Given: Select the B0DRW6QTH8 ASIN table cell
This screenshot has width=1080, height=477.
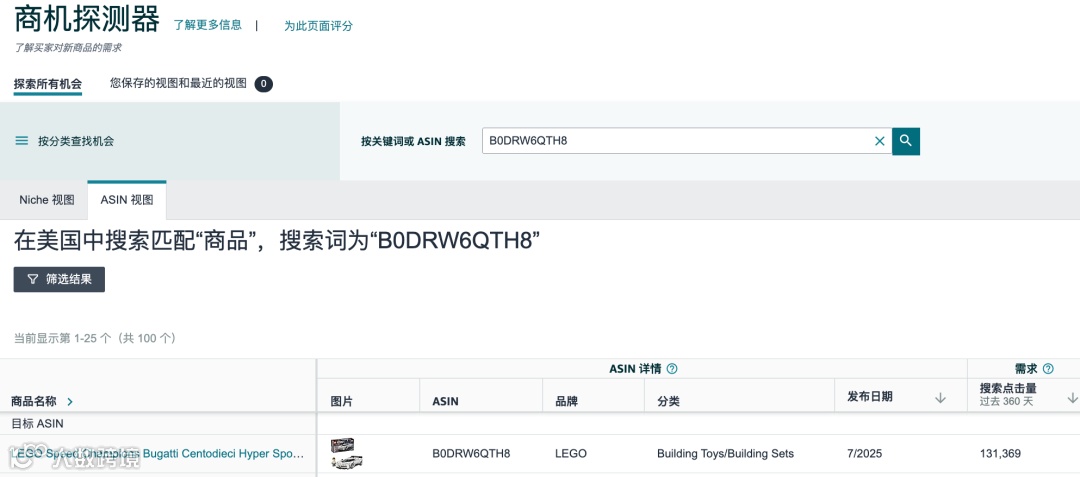Looking at the screenshot, I should [x=471, y=454].
